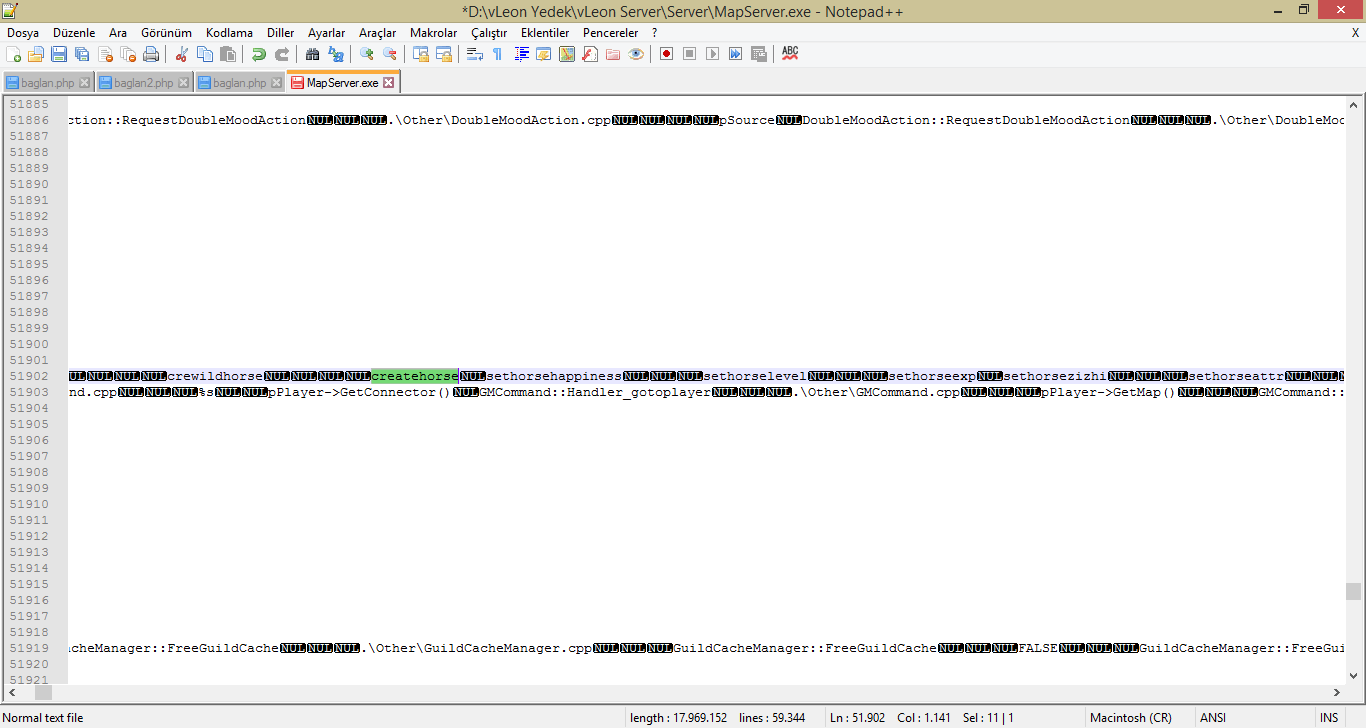
Task: Print the document using printer icon
Action: pos(151,54)
